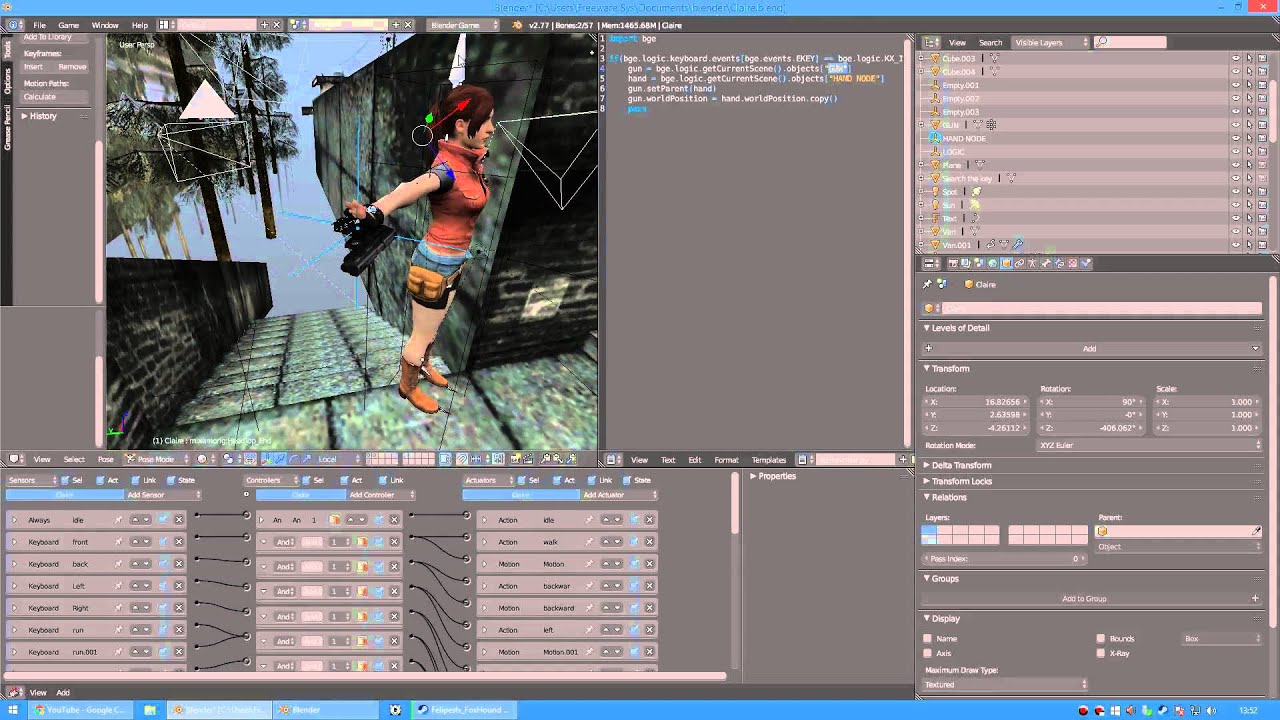Open the Physics properties tab icon
Screen dimensions: 1280x720
click(x=1086, y=263)
